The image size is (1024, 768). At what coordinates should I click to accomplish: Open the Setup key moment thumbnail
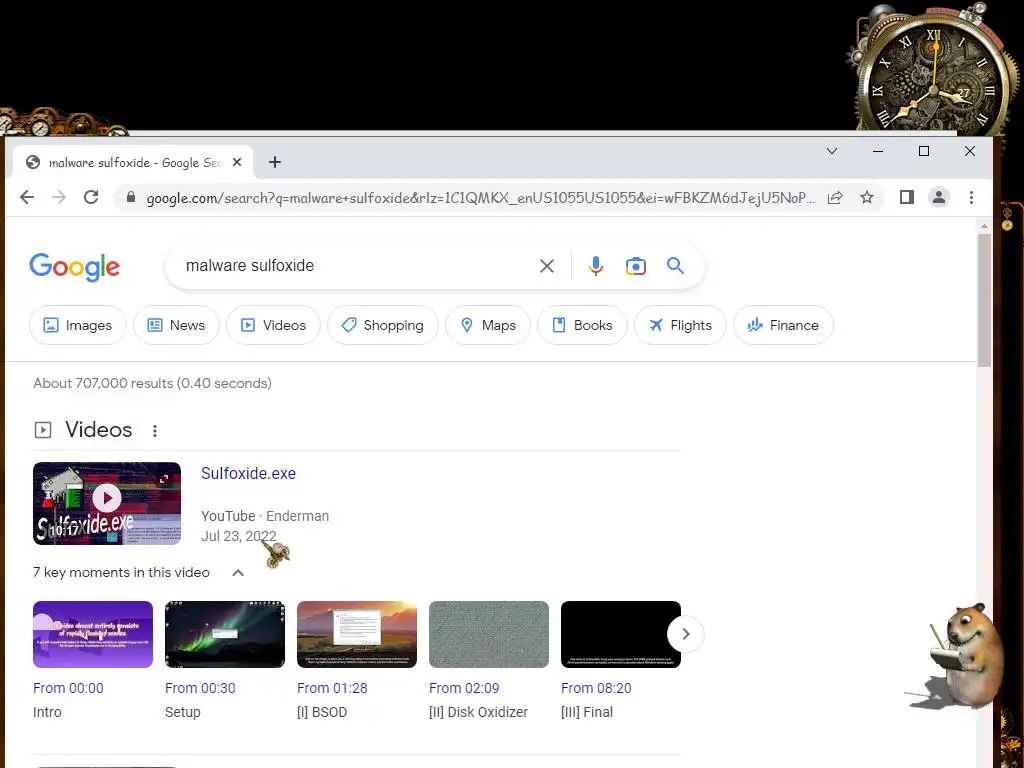click(225, 634)
